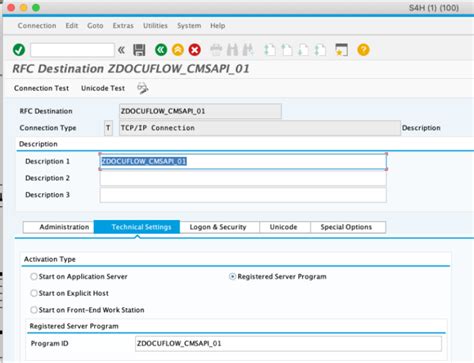Click the Create shortcut star window icon

[x=341, y=50]
